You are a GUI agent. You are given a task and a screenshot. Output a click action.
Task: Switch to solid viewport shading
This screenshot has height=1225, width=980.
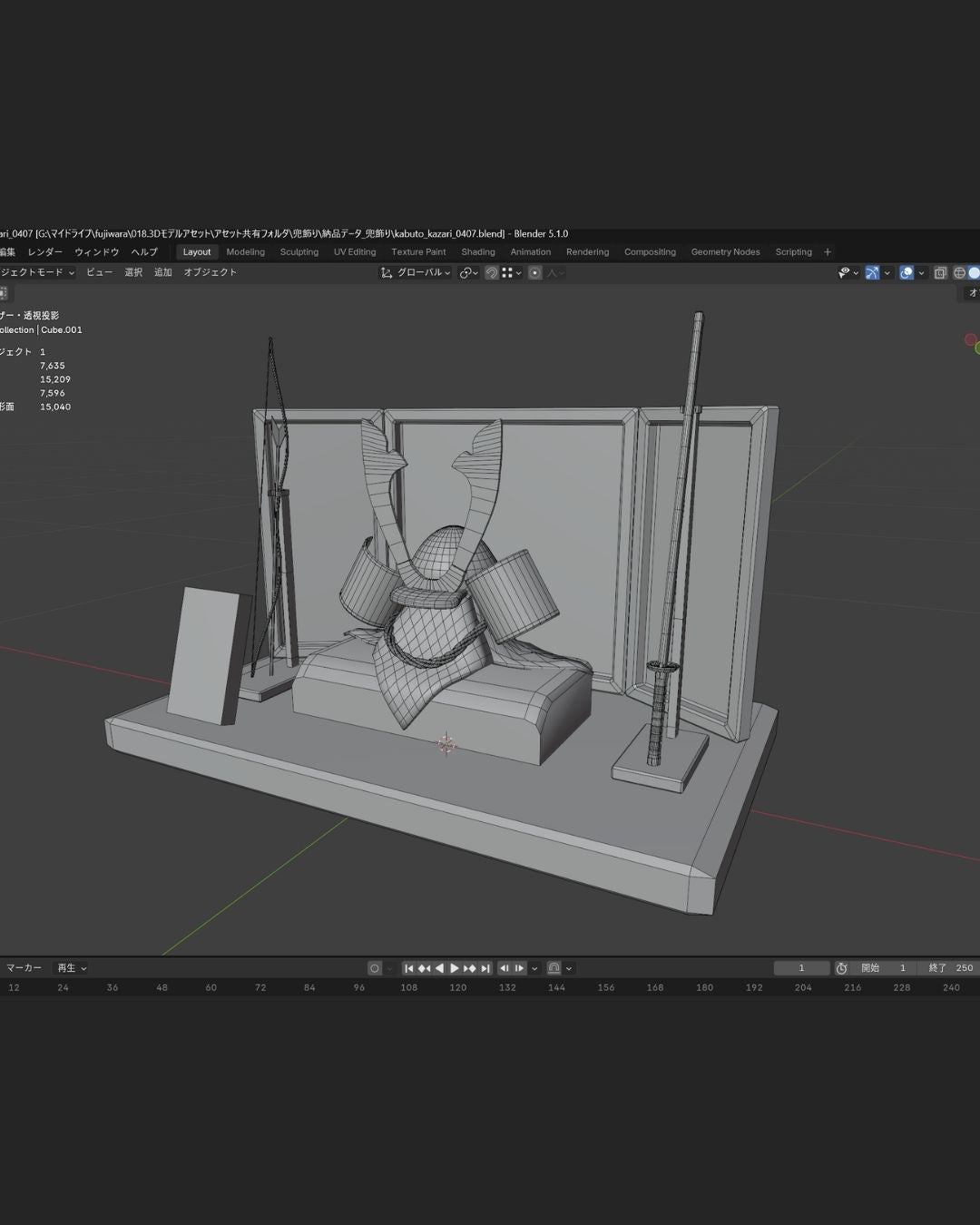click(975, 272)
